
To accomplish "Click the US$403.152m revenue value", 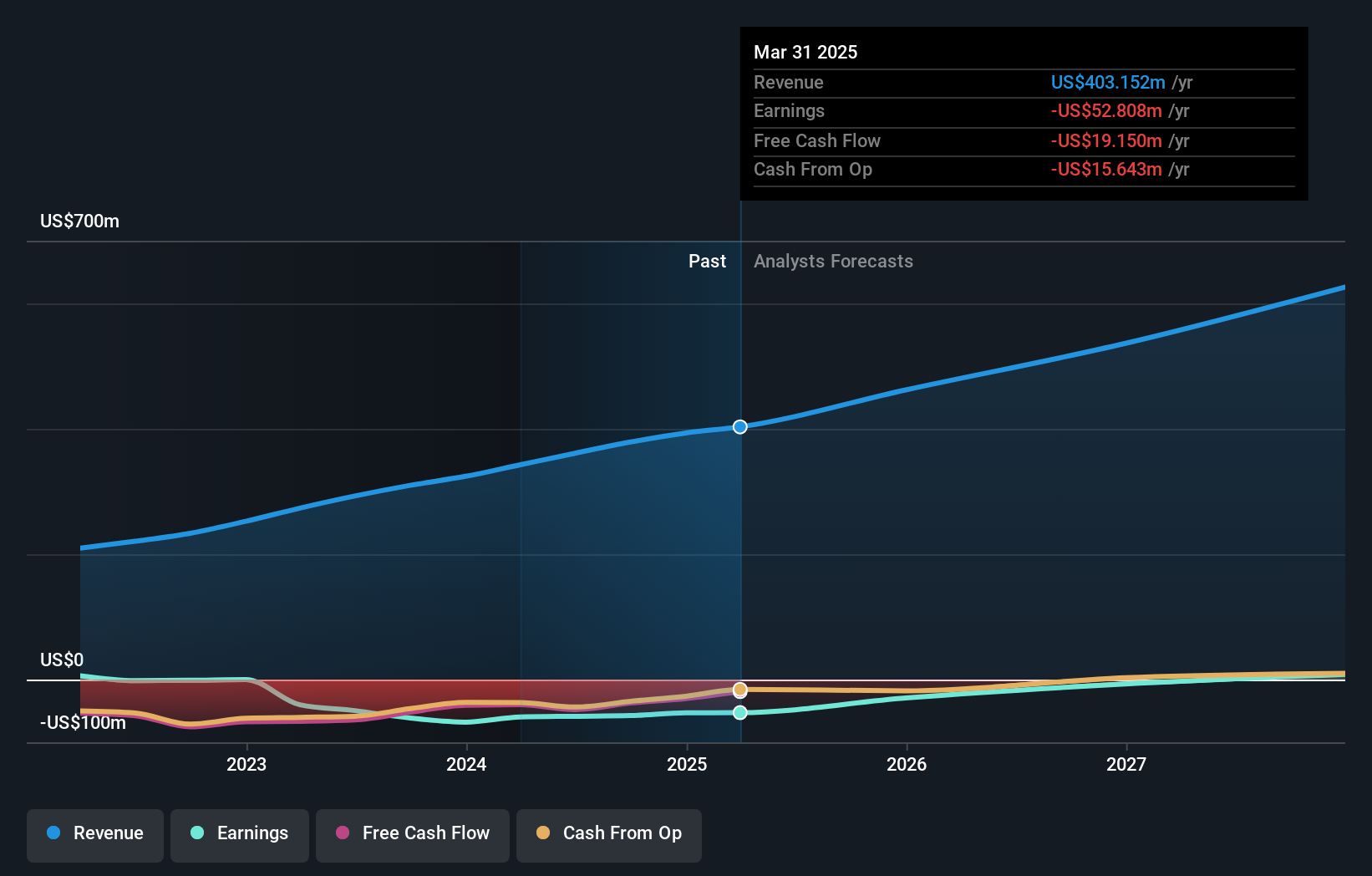I will 1108,82.
